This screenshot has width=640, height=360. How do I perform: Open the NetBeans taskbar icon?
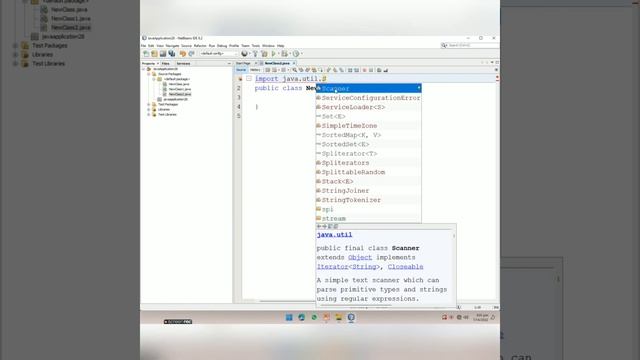pyautogui.click(x=351, y=318)
